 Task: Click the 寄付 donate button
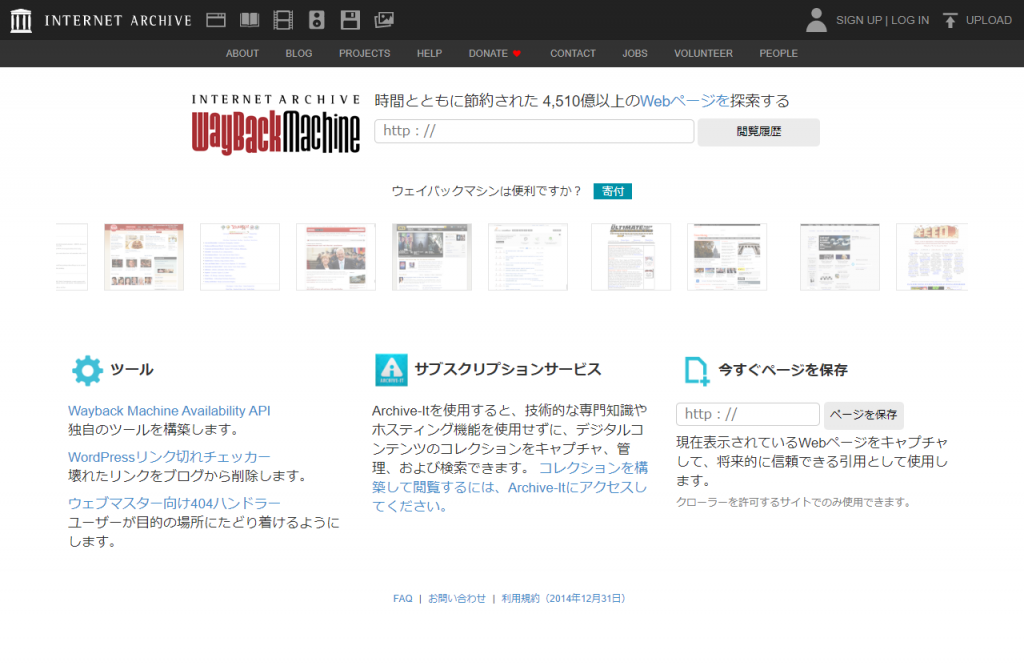click(x=612, y=191)
